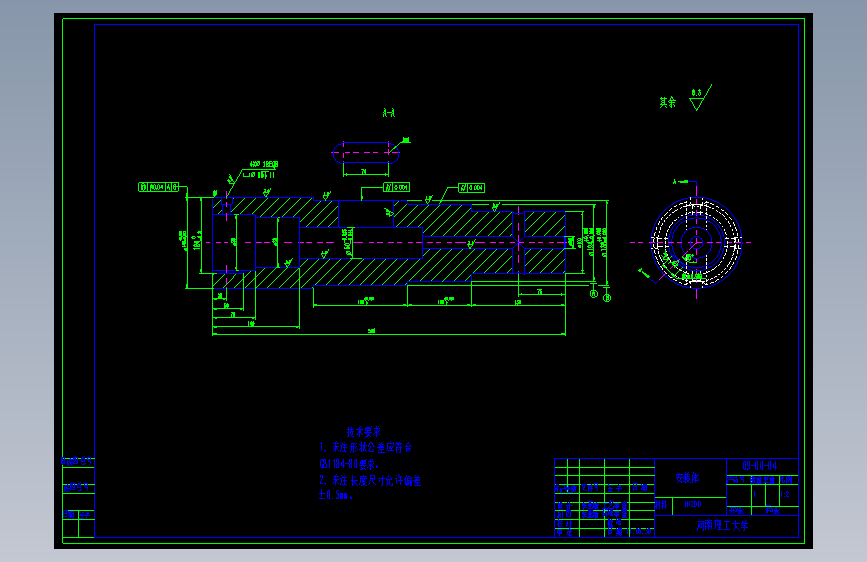Click the "其余" label at top right

tap(667, 103)
